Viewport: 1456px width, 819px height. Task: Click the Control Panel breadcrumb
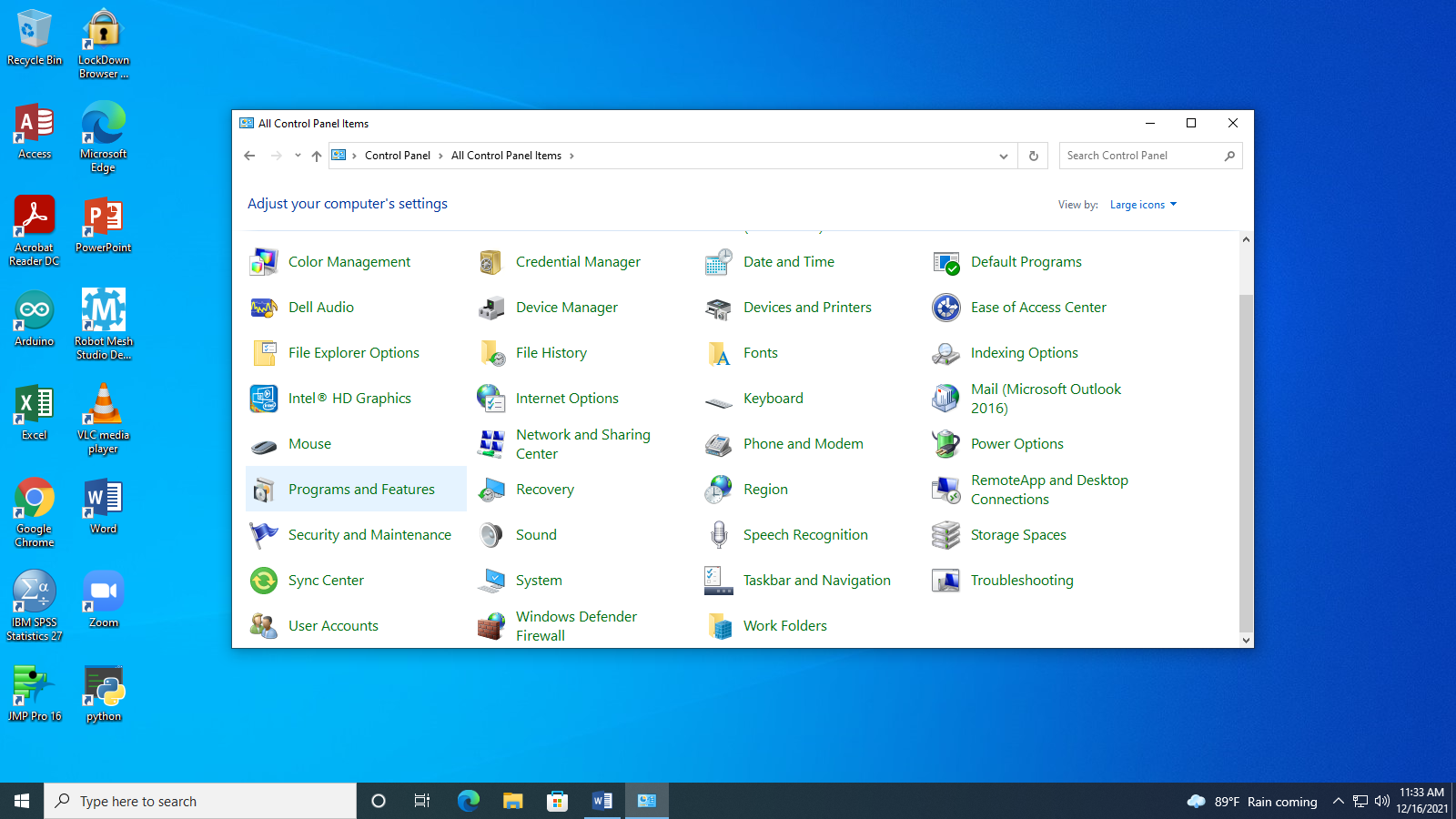point(397,156)
